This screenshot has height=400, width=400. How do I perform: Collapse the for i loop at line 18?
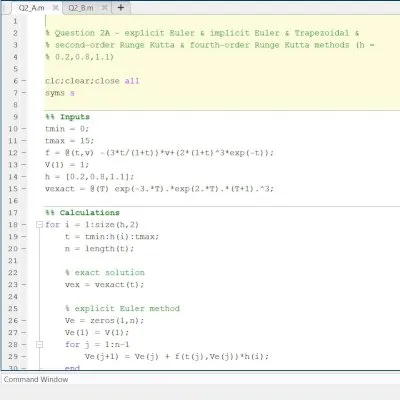[x=39, y=225]
